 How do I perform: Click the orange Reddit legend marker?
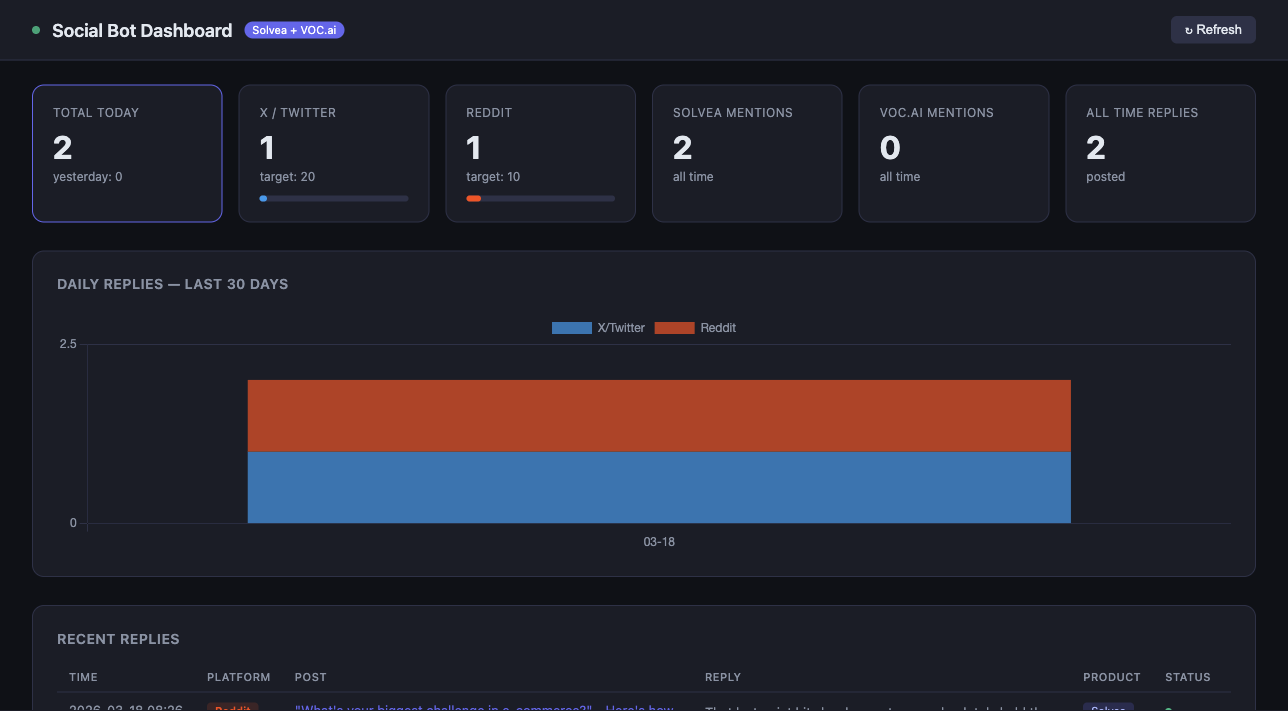[673, 327]
